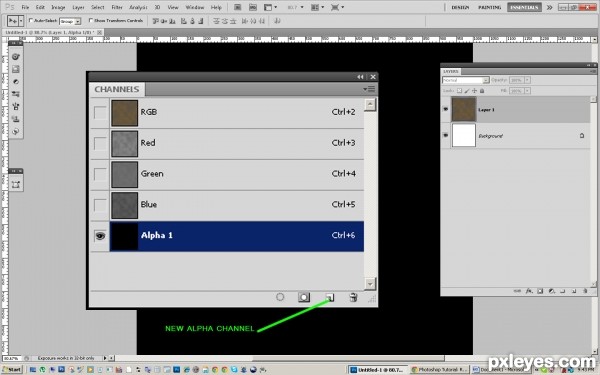Image resolution: width=600 pixels, height=375 pixels.
Task: Open Layers blend mode Normal dropdown
Action: tap(466, 80)
